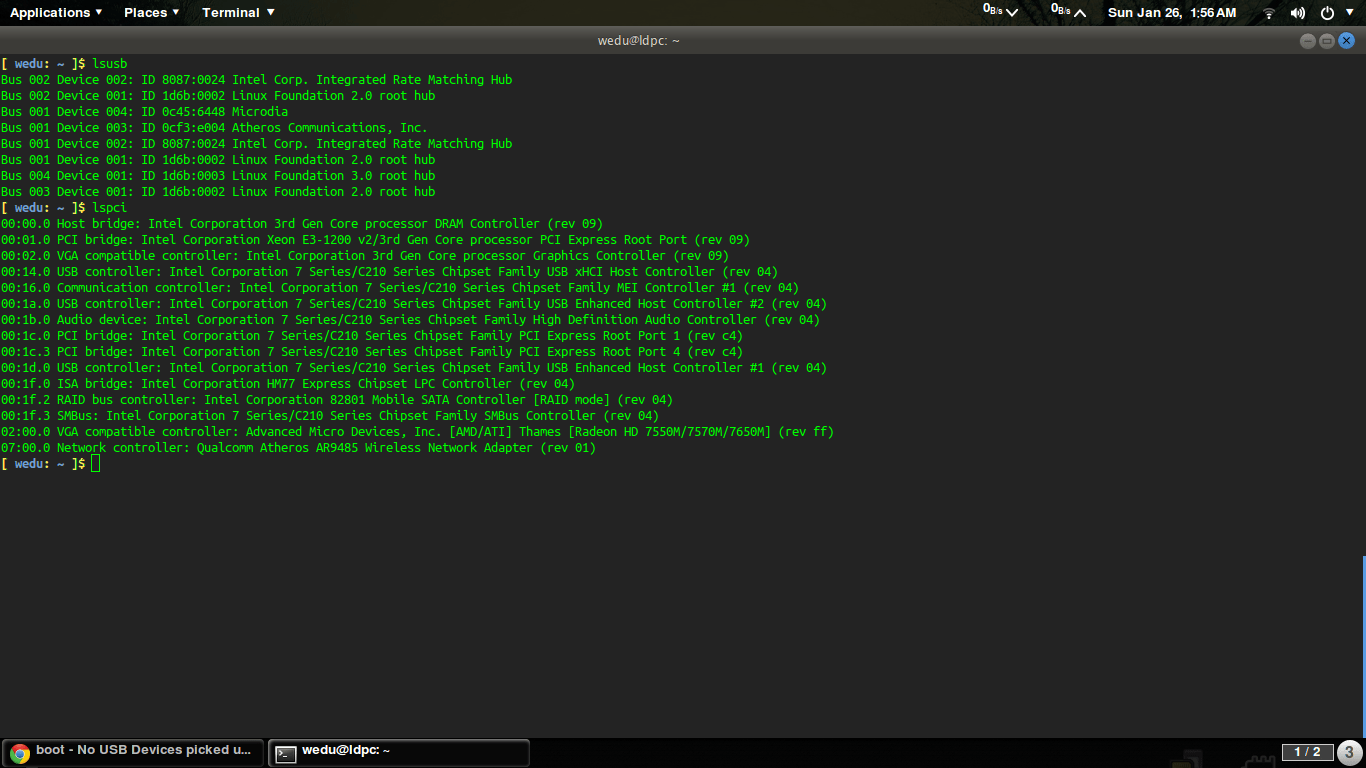Image resolution: width=1366 pixels, height=768 pixels.
Task: Click the 'Host bridge' DRAM Controller line
Action: 302,224
